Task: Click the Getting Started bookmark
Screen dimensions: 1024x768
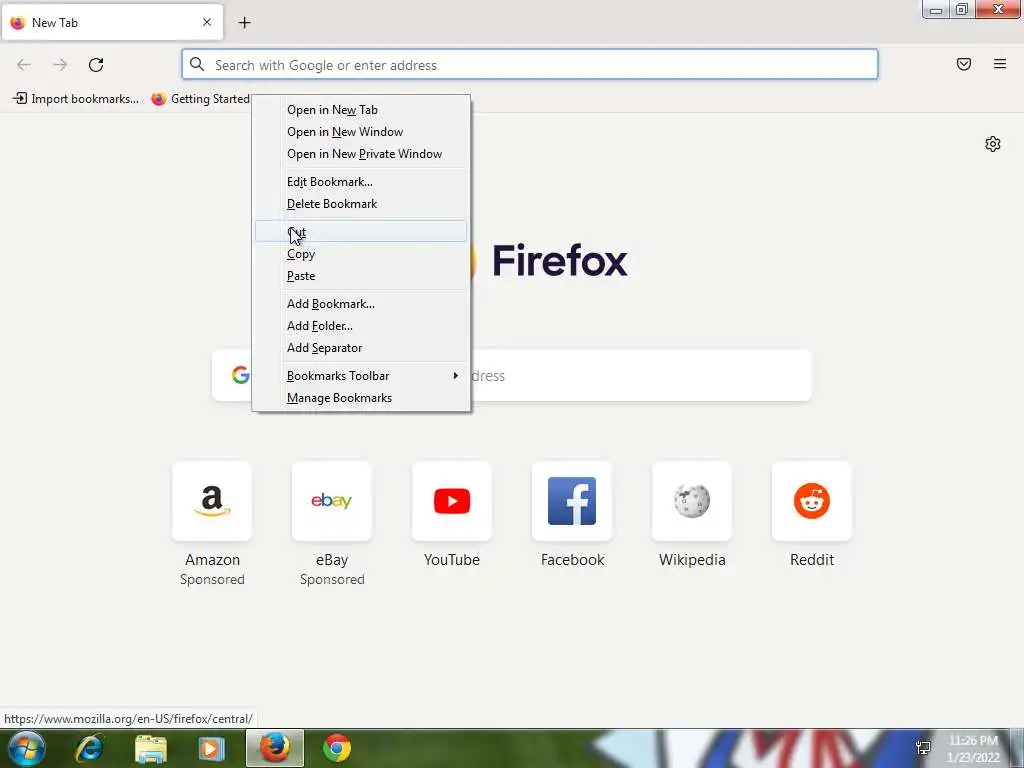Action: pos(200,99)
